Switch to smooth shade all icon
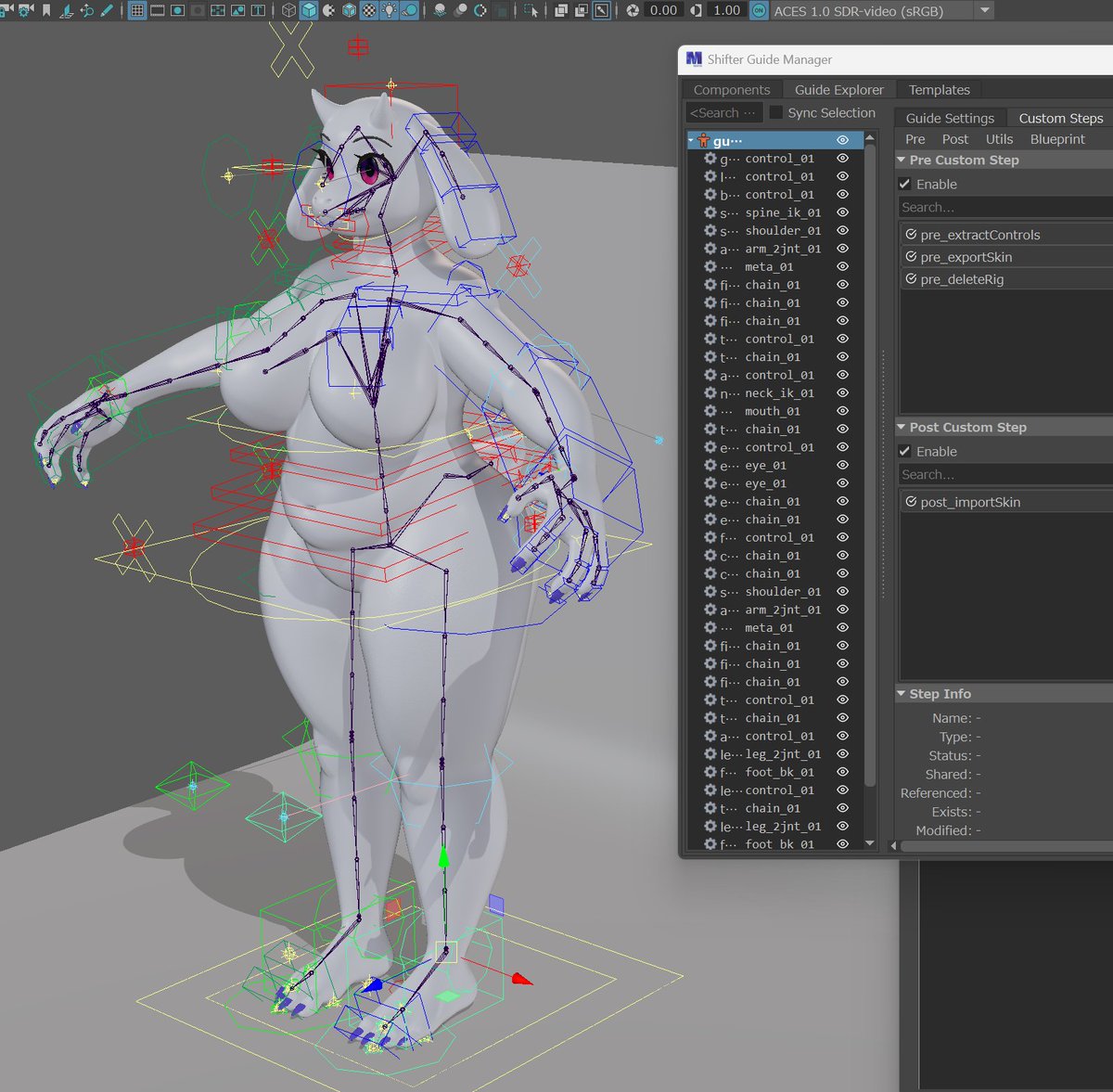 pyautogui.click(x=309, y=10)
